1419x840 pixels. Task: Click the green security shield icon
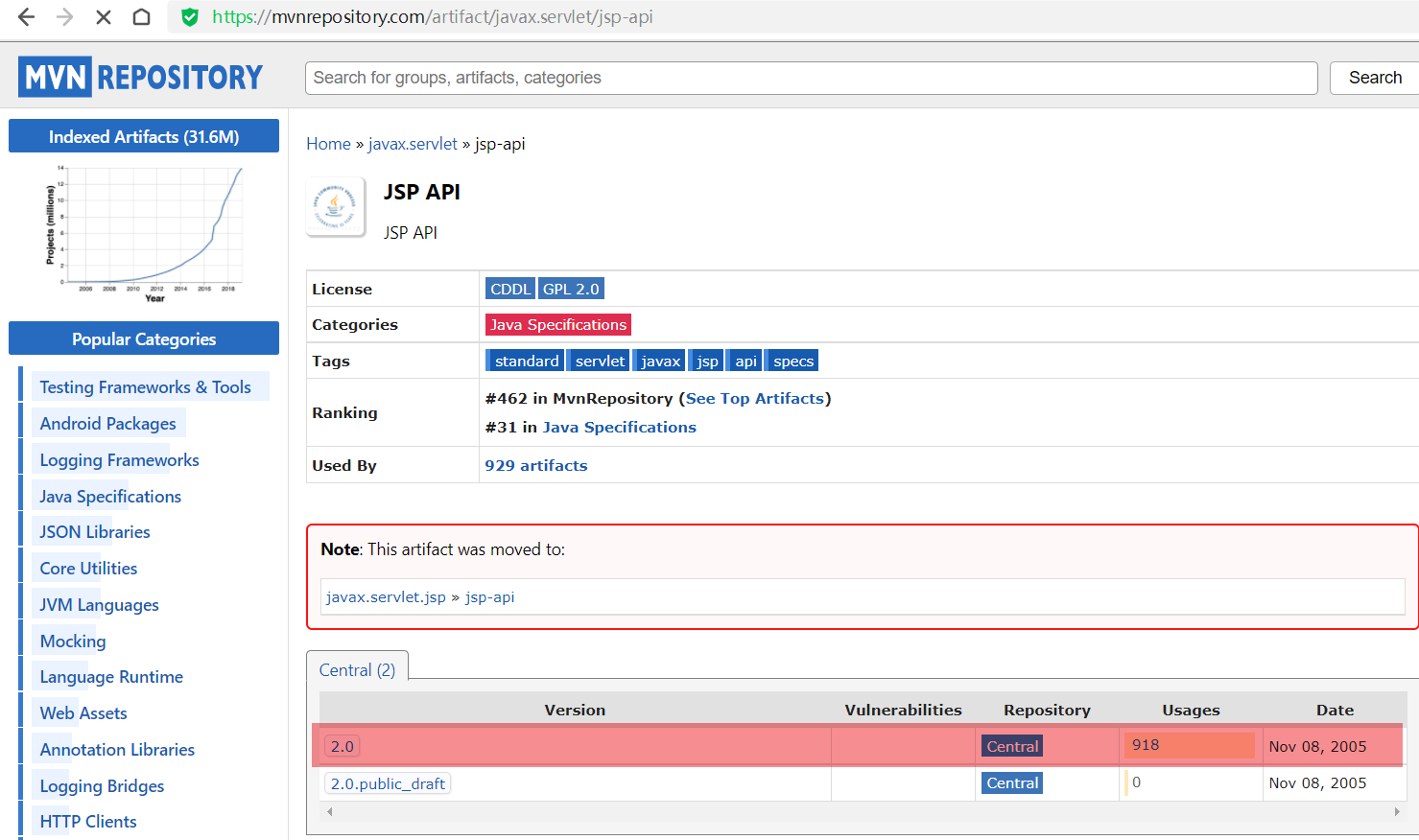[190, 17]
